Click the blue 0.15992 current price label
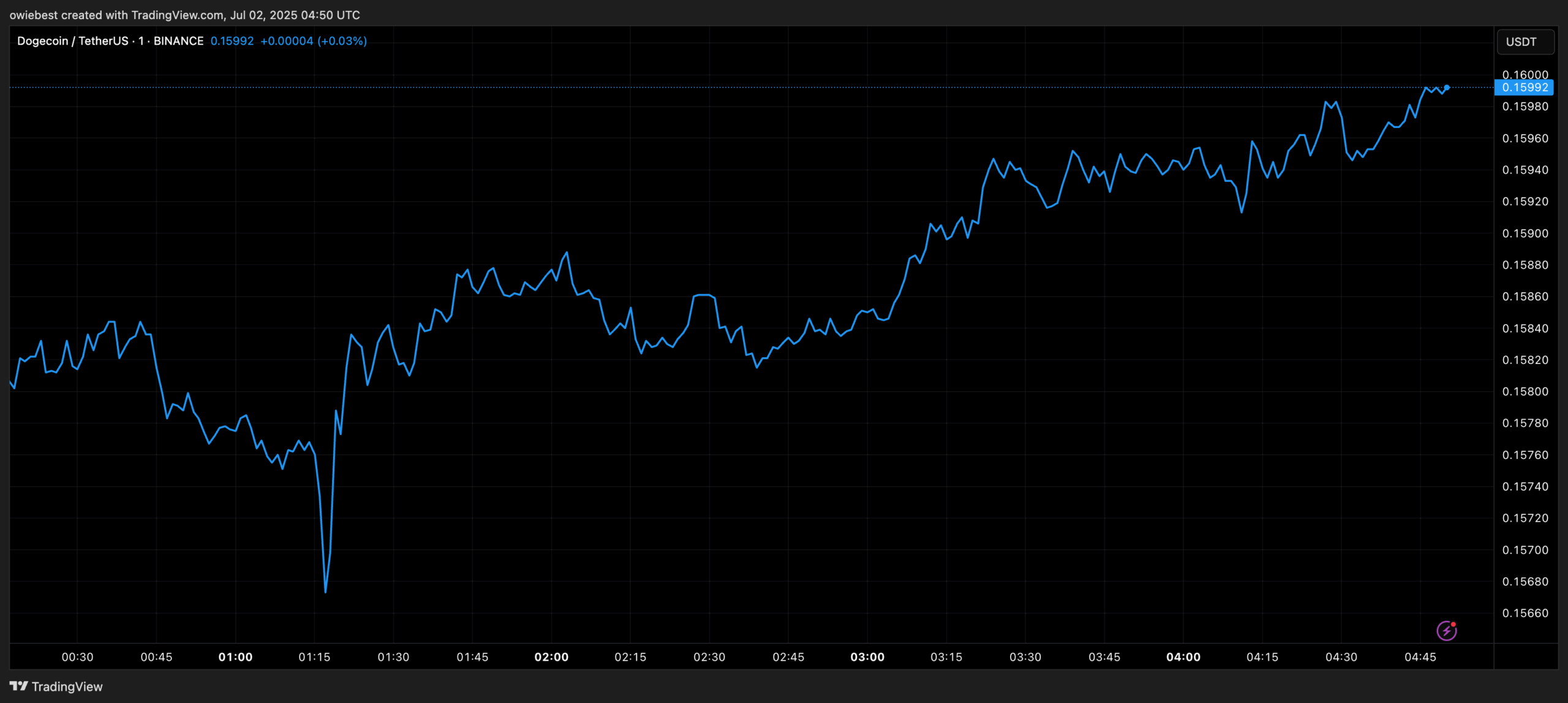 coord(1525,88)
